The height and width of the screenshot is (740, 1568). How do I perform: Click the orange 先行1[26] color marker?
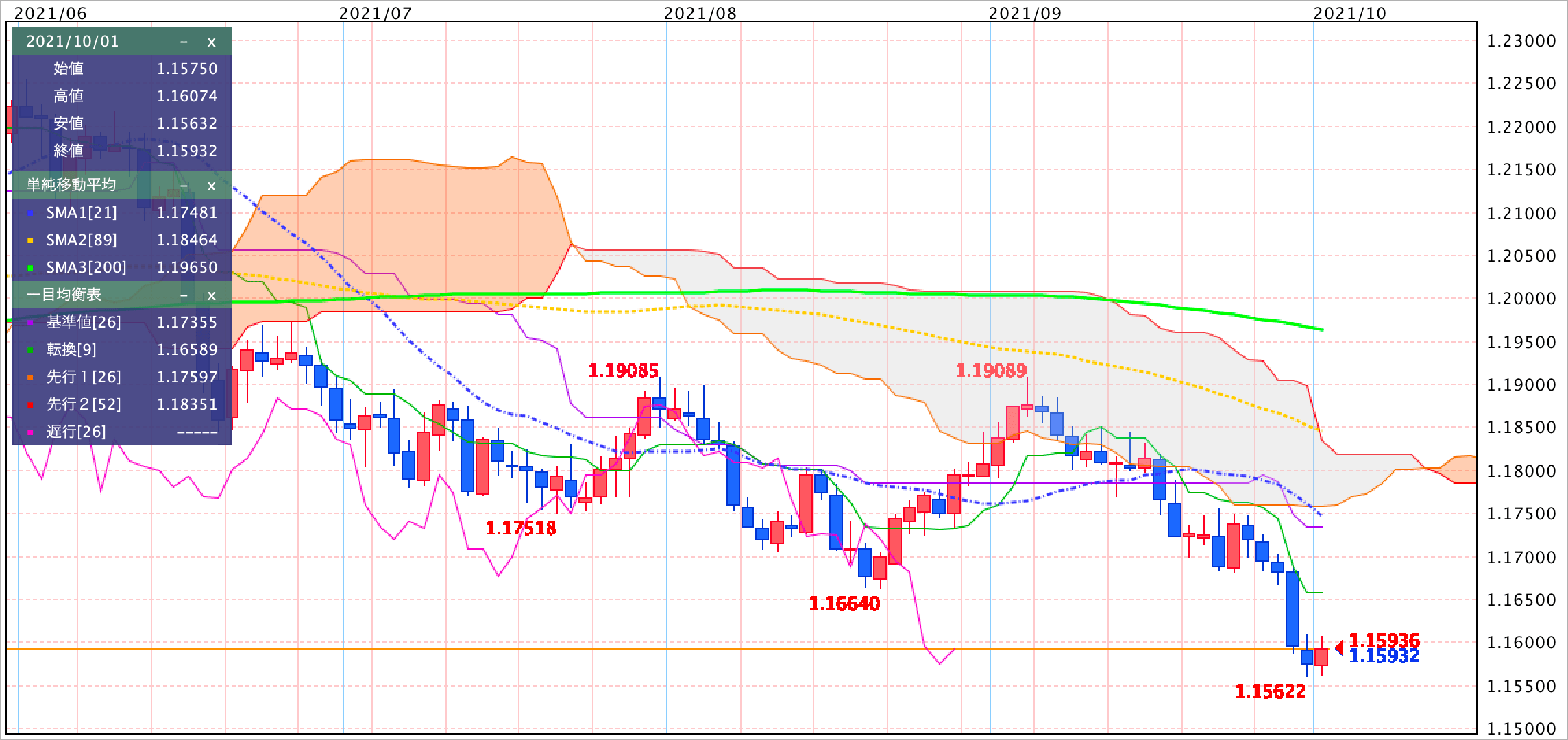[30, 378]
